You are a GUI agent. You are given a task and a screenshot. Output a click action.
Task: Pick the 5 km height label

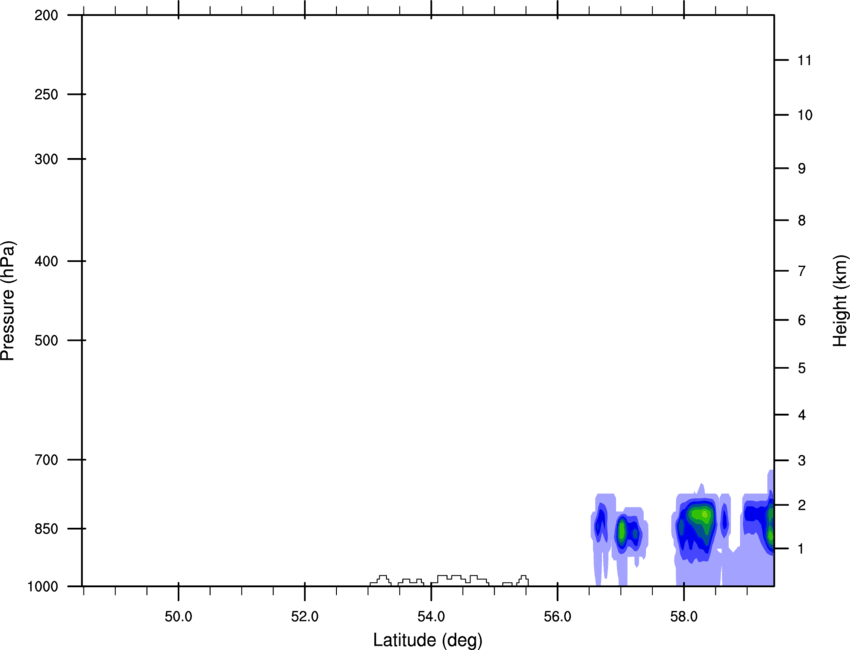click(801, 368)
